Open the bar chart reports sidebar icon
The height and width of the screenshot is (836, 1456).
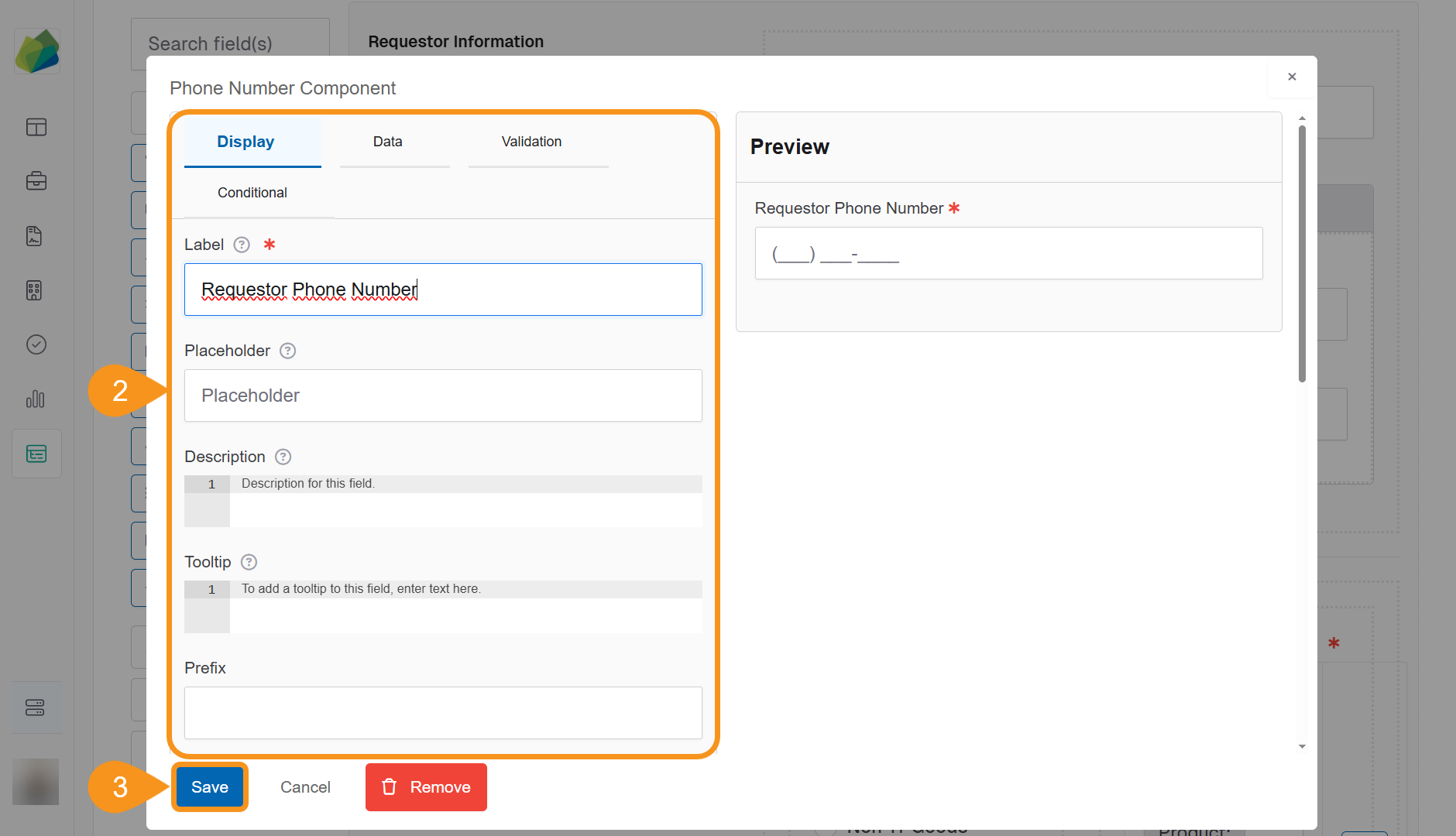point(36,399)
